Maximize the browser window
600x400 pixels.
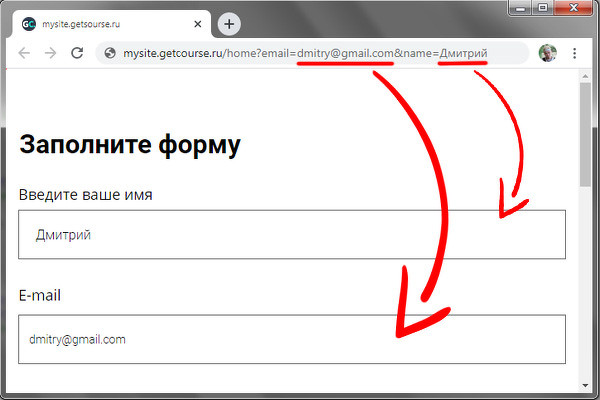click(543, 7)
